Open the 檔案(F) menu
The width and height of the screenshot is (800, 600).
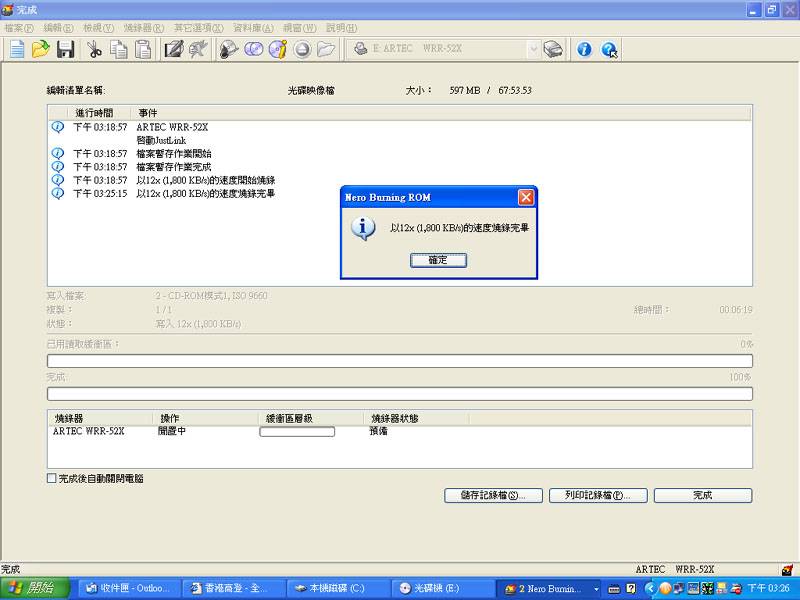[18, 28]
